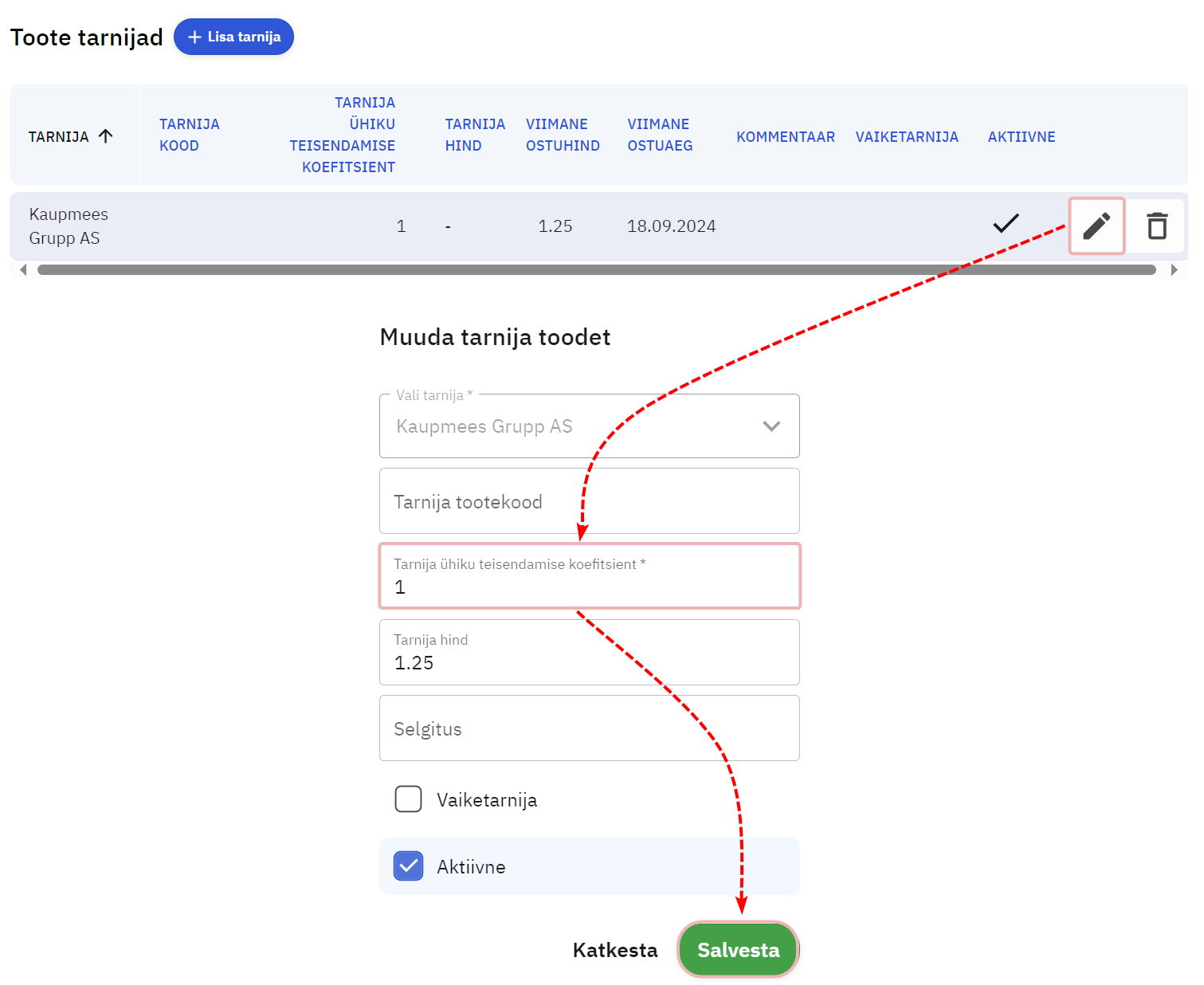Uncheck the Aktiivne checkbox

coord(409,866)
